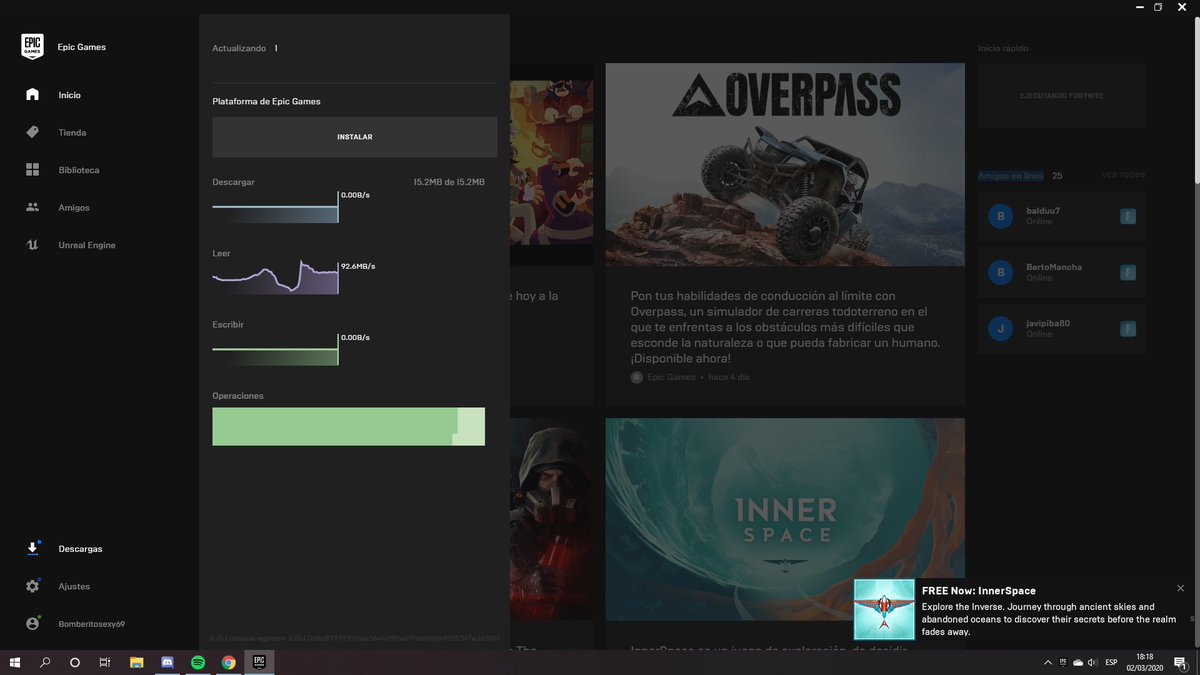Click the balduu7 friend name
1200x675 pixels.
[1043, 211]
